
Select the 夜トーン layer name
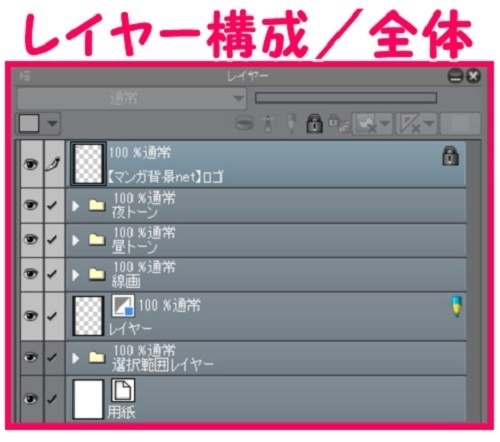pyautogui.click(x=134, y=213)
